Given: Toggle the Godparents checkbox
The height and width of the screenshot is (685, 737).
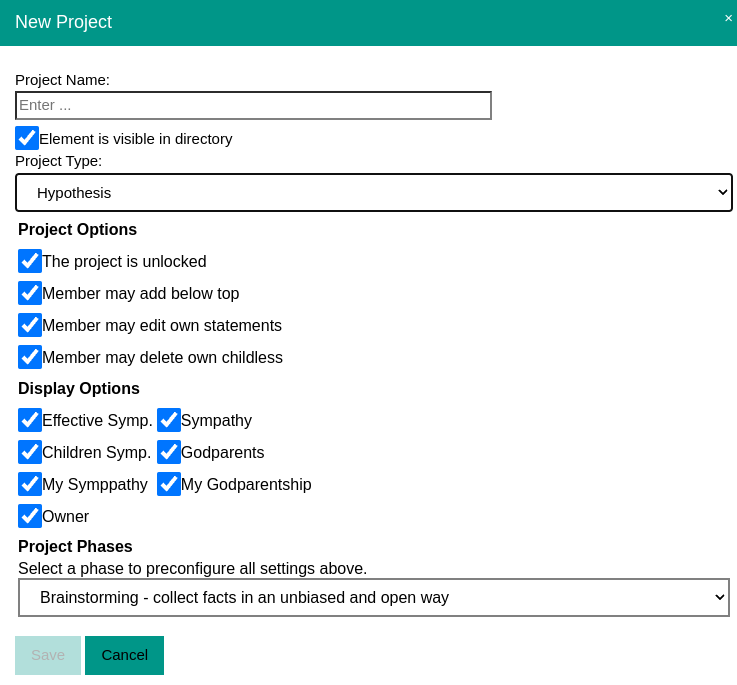Looking at the screenshot, I should point(169,452).
